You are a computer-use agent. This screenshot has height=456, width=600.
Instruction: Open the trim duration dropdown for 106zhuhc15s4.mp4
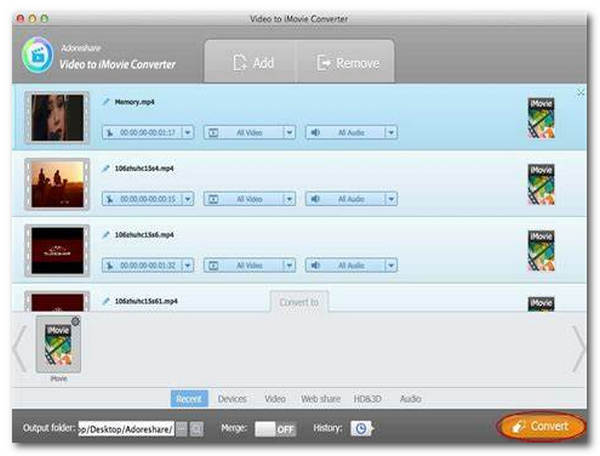pyautogui.click(x=188, y=199)
